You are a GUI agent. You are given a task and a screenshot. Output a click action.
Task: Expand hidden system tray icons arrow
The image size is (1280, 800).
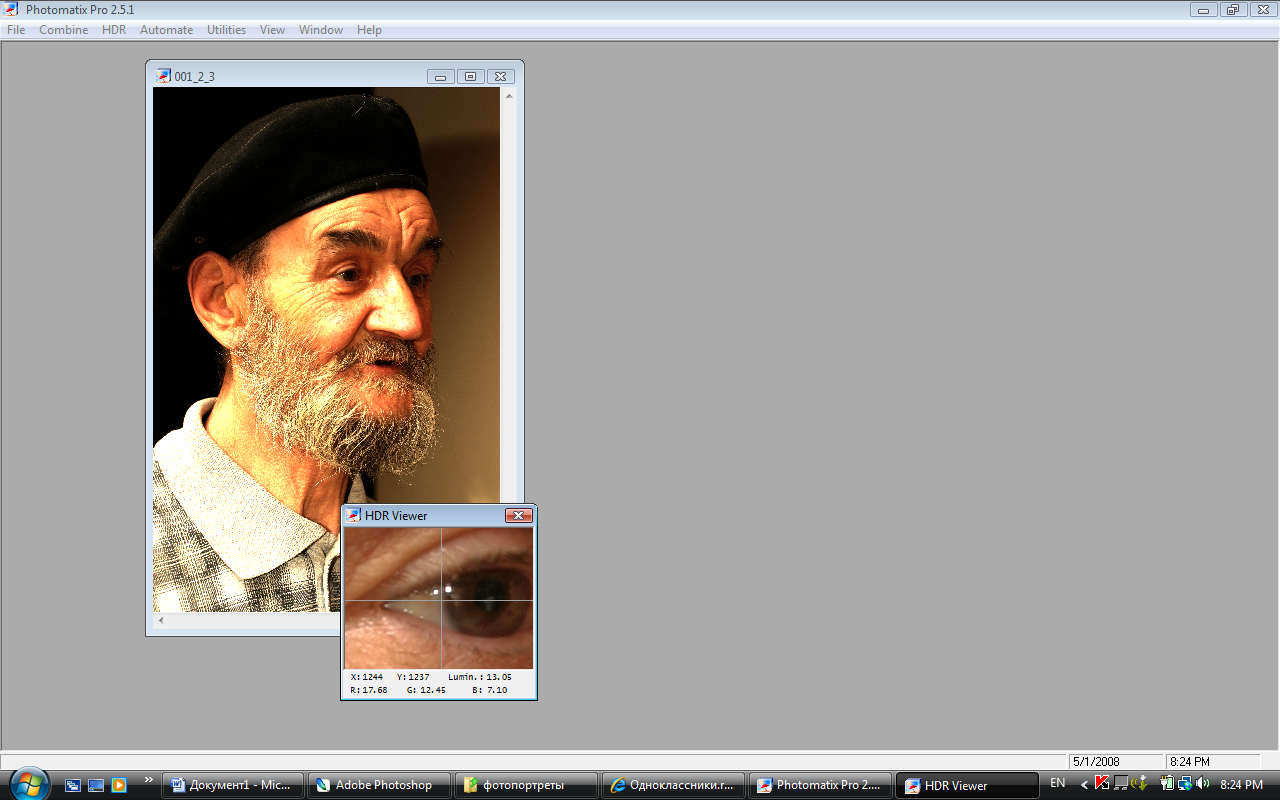click(x=1085, y=784)
